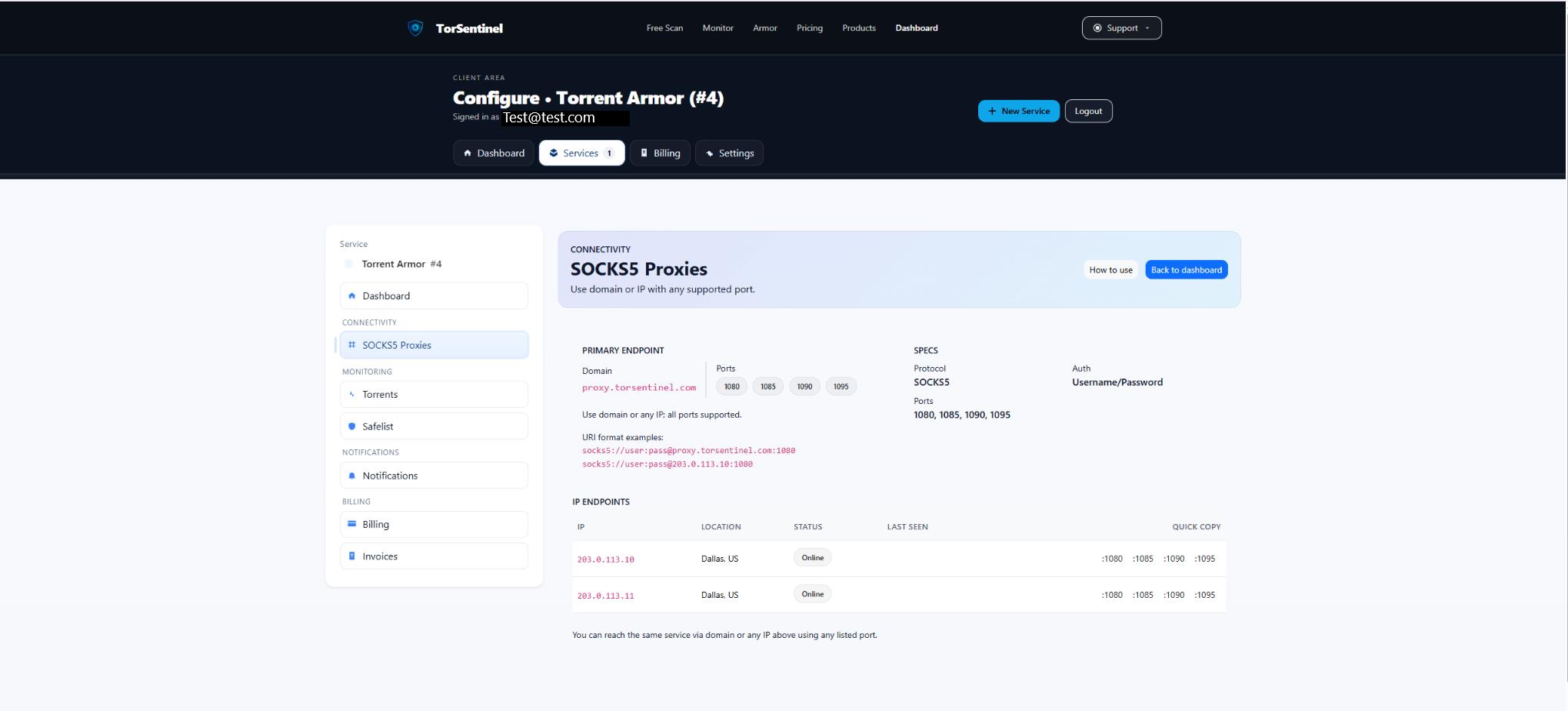The image size is (1568, 711).
Task: Select Pricing in the top navigation
Action: click(x=810, y=28)
